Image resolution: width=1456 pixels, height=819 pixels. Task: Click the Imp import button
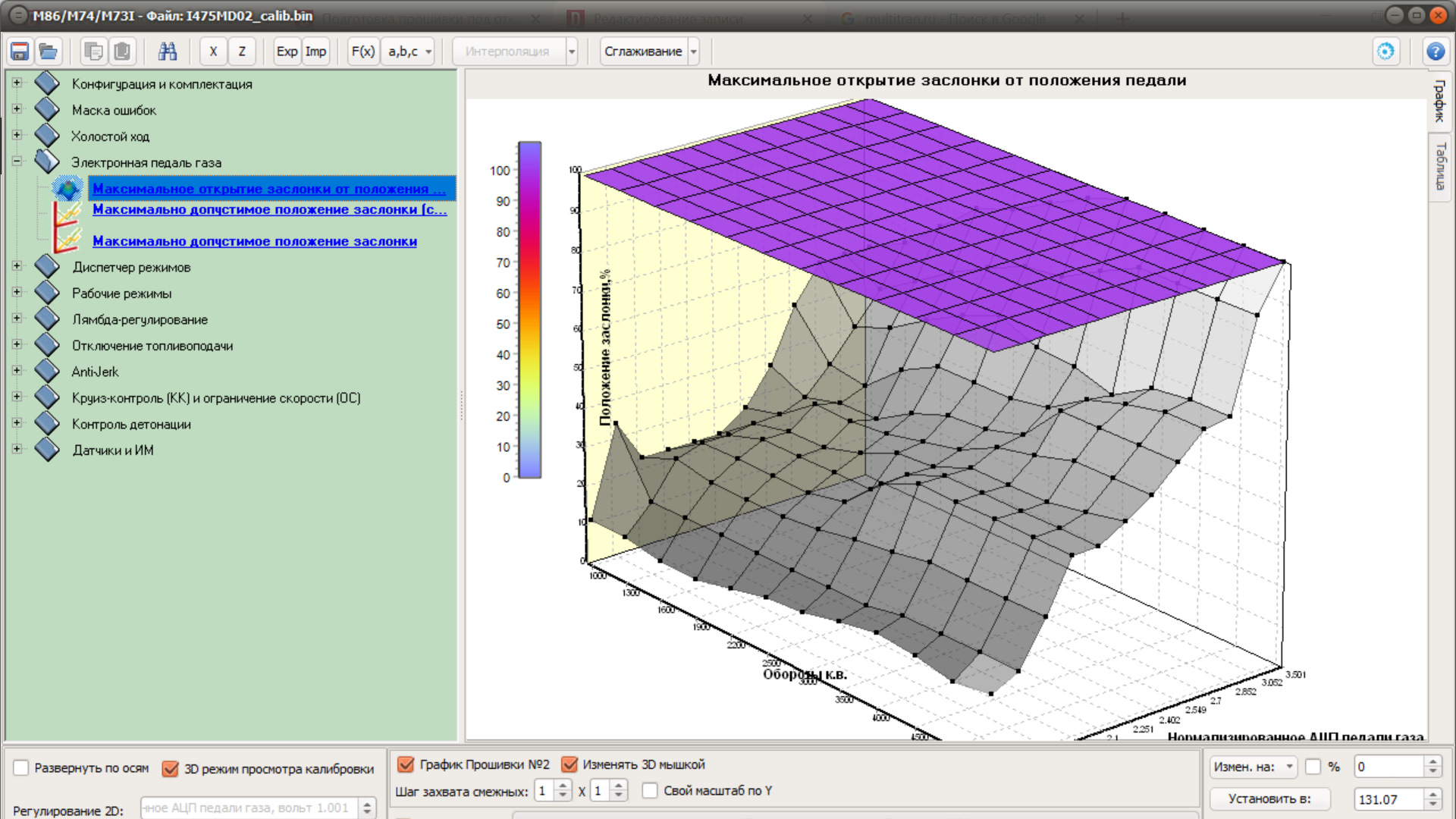[x=315, y=52]
